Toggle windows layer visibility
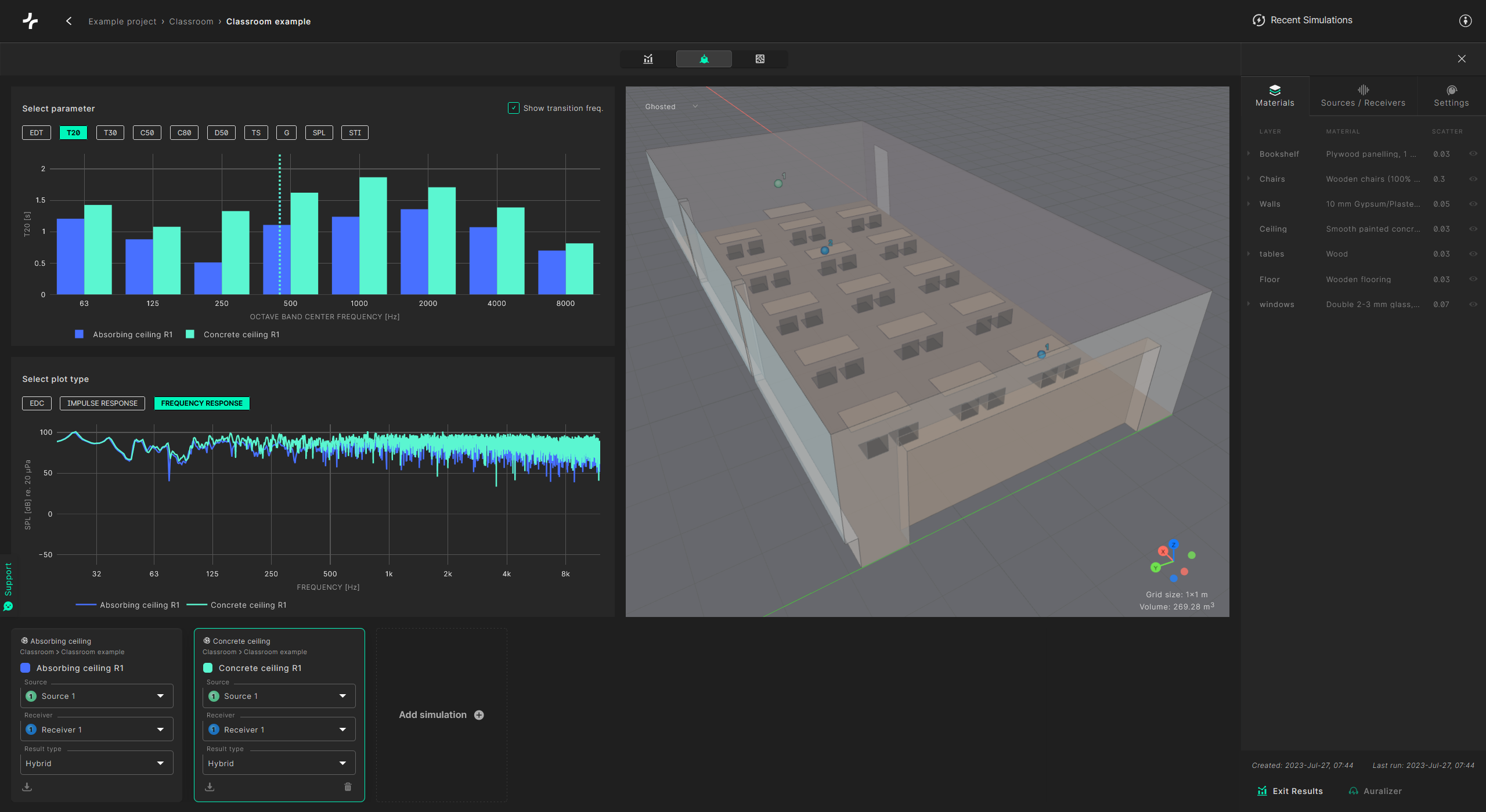Viewport: 1486px width, 812px height. (1473, 304)
